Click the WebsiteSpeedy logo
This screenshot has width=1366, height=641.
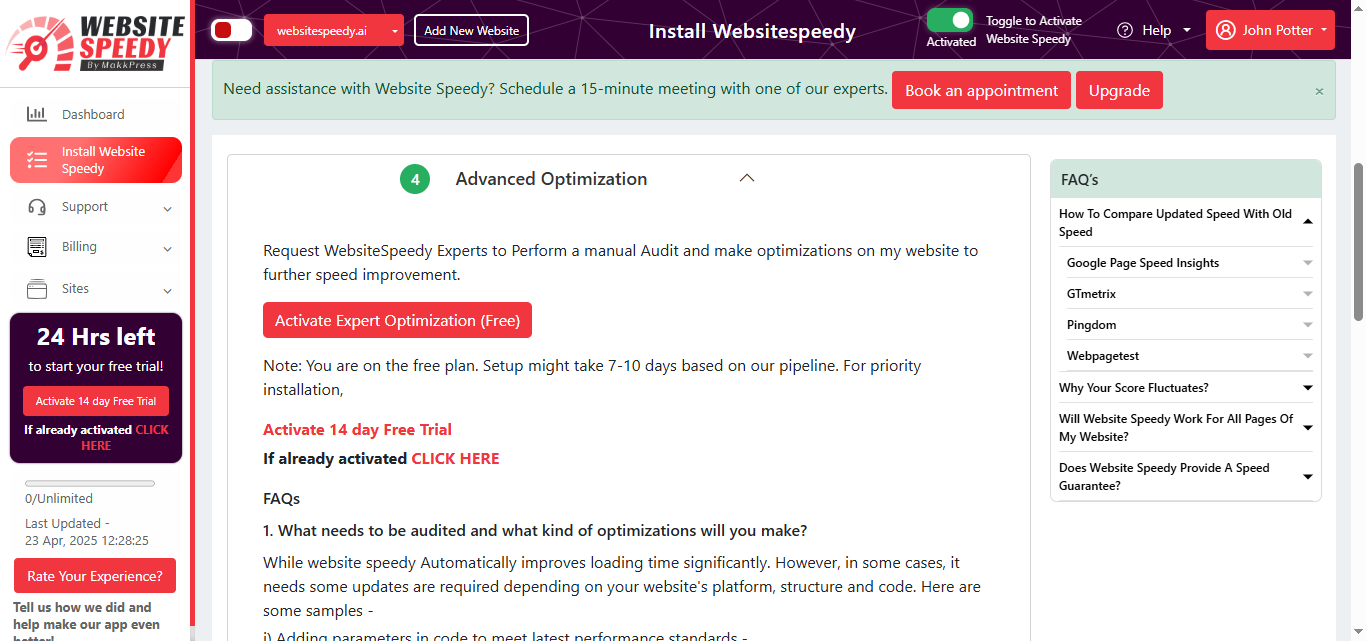click(94, 42)
